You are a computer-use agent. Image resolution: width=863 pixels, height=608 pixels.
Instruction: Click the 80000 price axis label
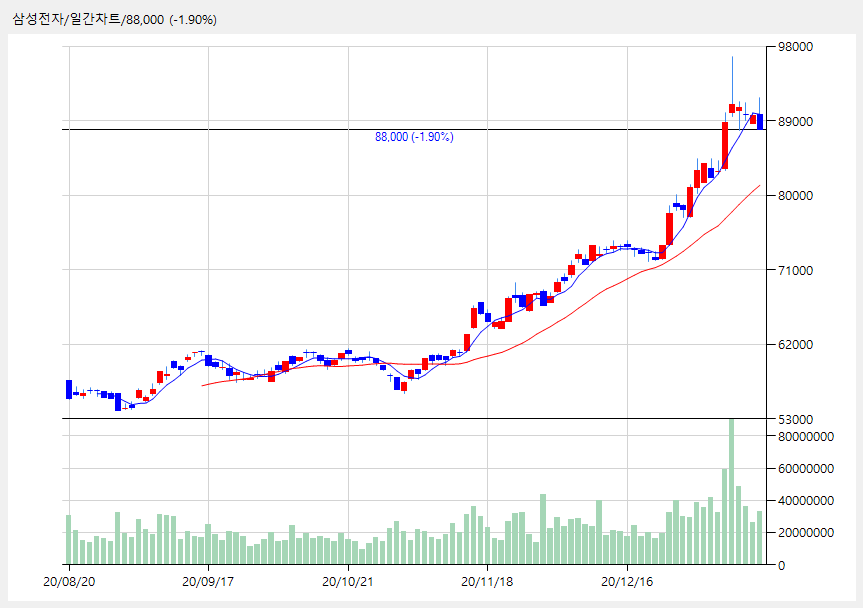[796, 195]
